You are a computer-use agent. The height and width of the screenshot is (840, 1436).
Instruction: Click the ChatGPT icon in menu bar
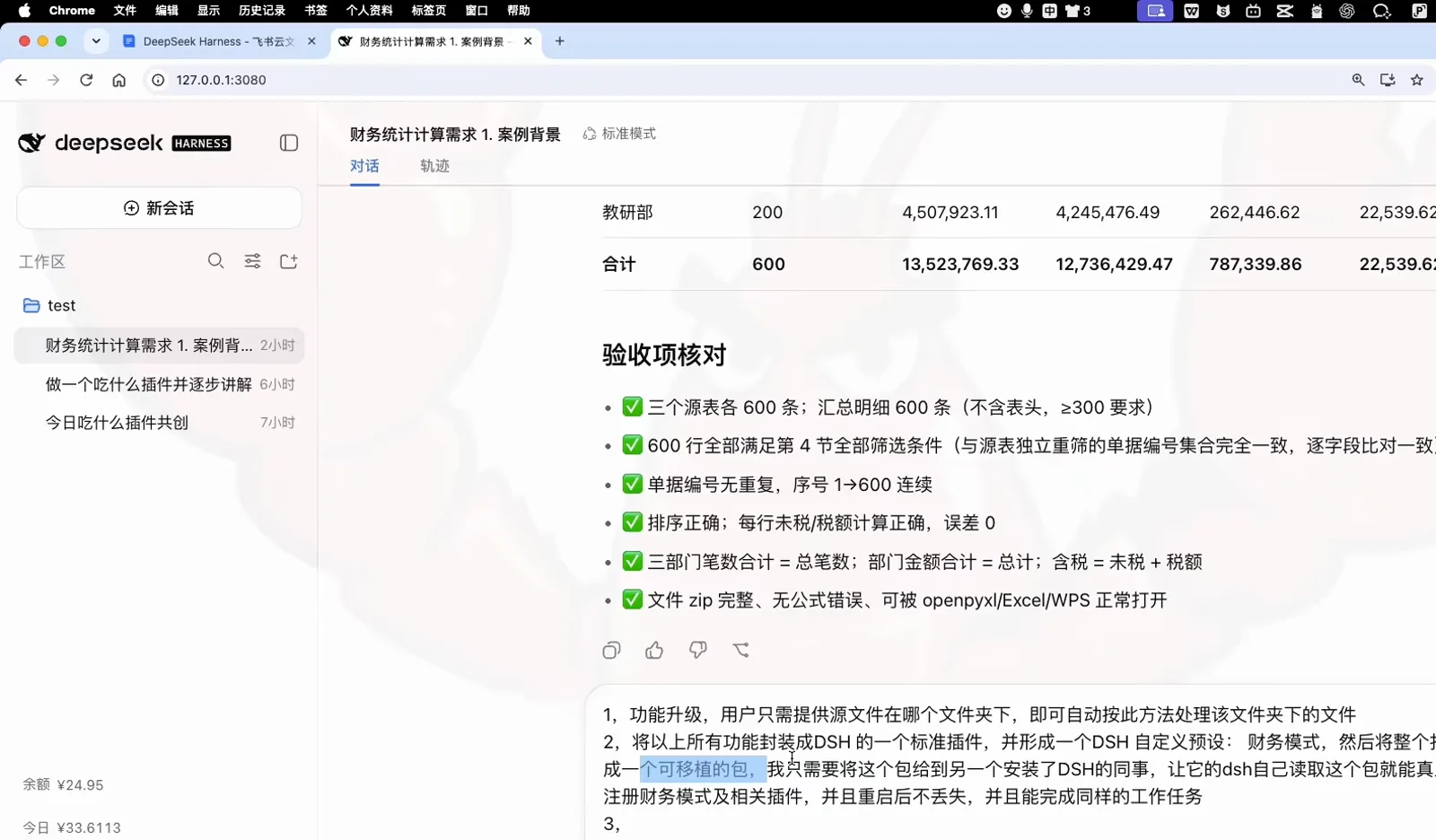point(1346,11)
